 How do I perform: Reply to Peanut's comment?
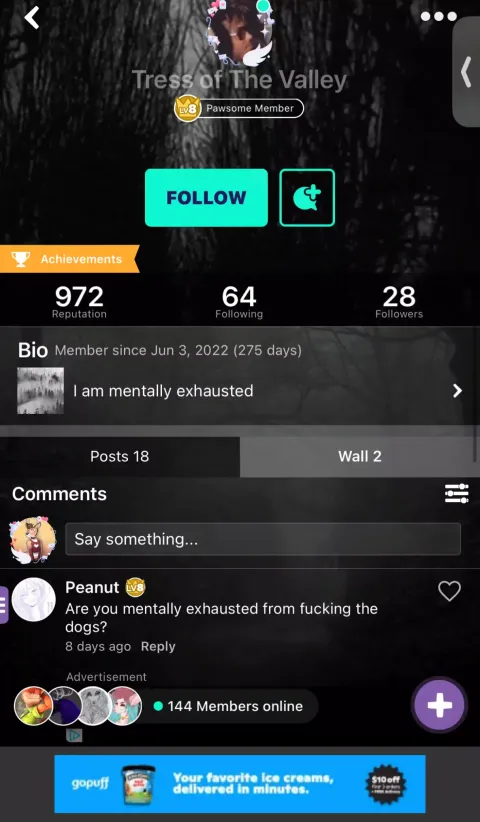coord(158,646)
